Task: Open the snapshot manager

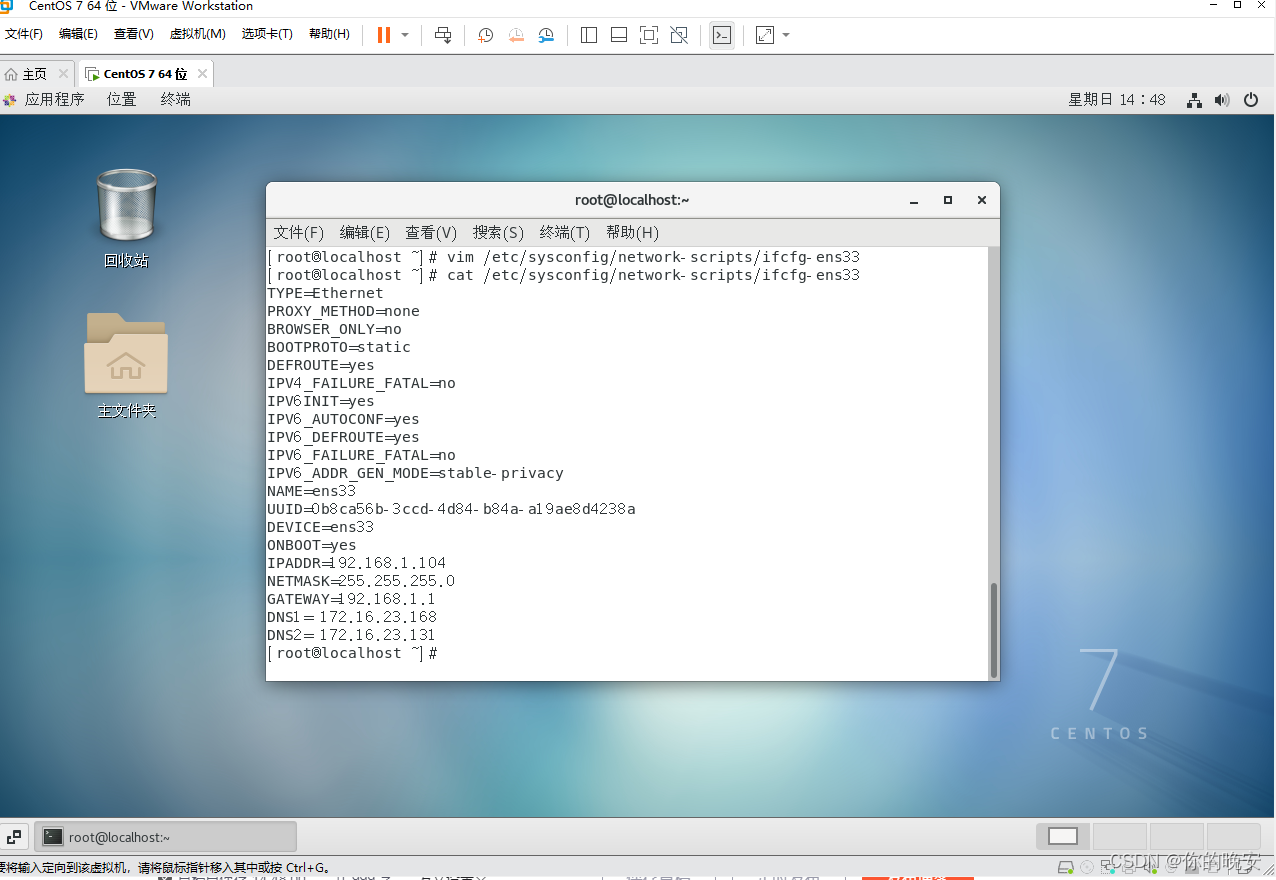Action: coord(546,35)
